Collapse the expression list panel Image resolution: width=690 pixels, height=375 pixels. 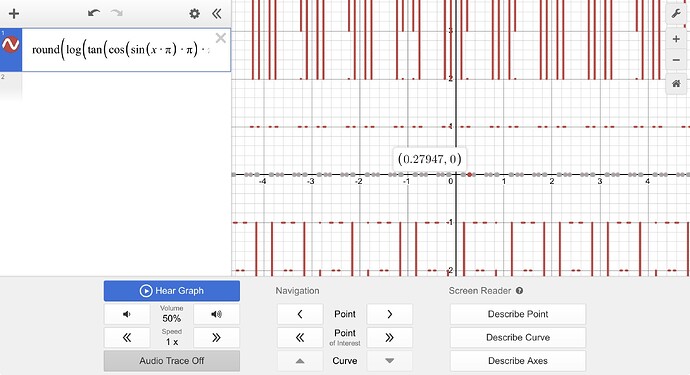(x=217, y=14)
